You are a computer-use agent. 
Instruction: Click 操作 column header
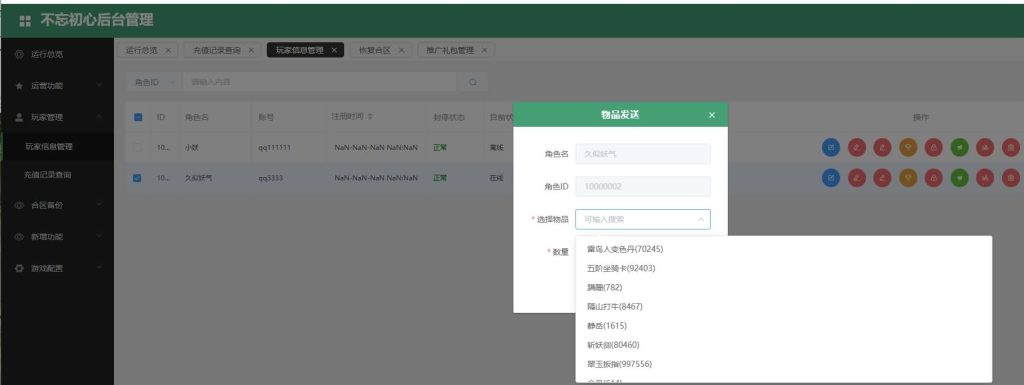(921, 117)
